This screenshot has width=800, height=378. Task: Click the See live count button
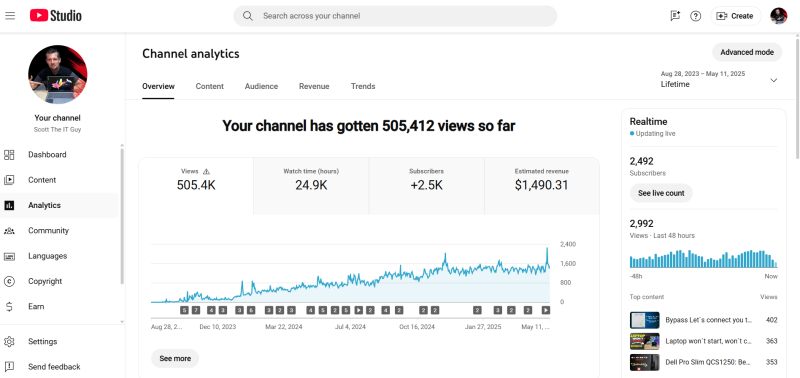661,193
